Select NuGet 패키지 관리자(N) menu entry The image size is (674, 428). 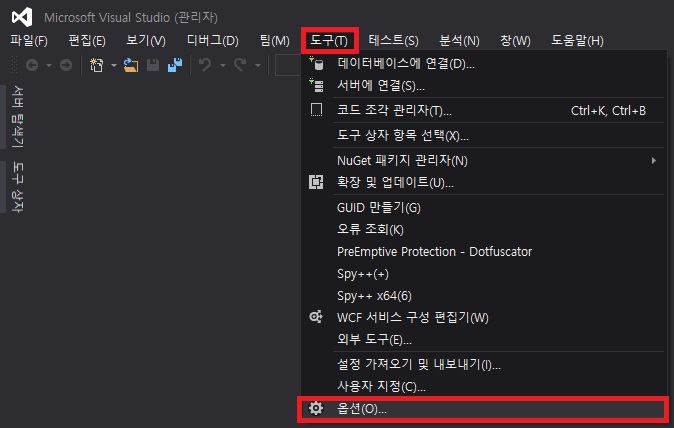click(x=484, y=161)
